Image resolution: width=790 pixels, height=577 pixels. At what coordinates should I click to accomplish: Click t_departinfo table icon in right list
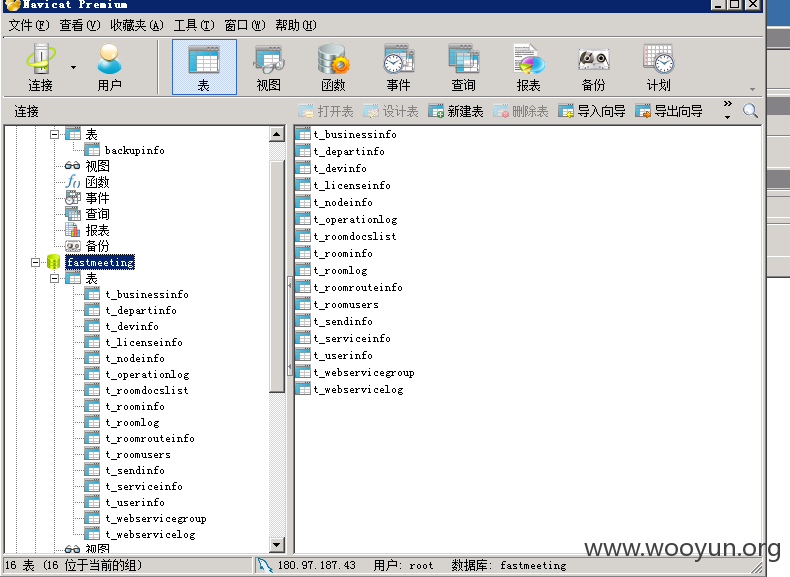coord(303,152)
